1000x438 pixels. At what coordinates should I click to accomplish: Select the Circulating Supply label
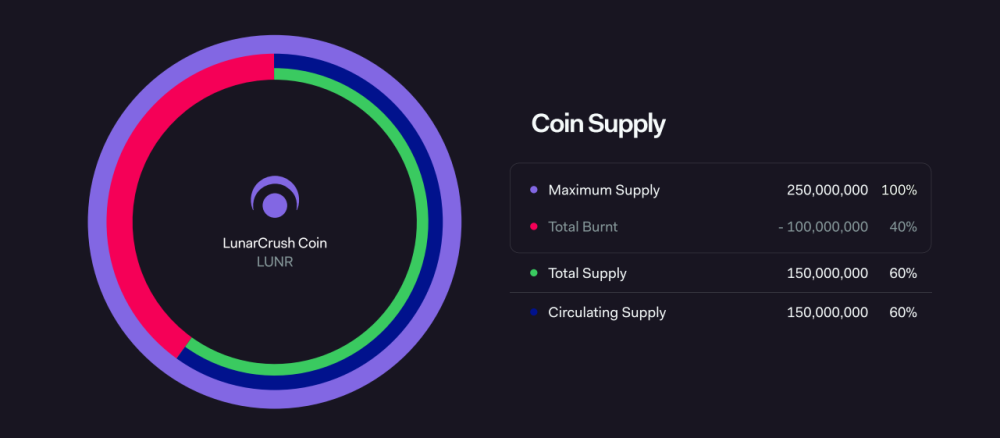(x=607, y=313)
